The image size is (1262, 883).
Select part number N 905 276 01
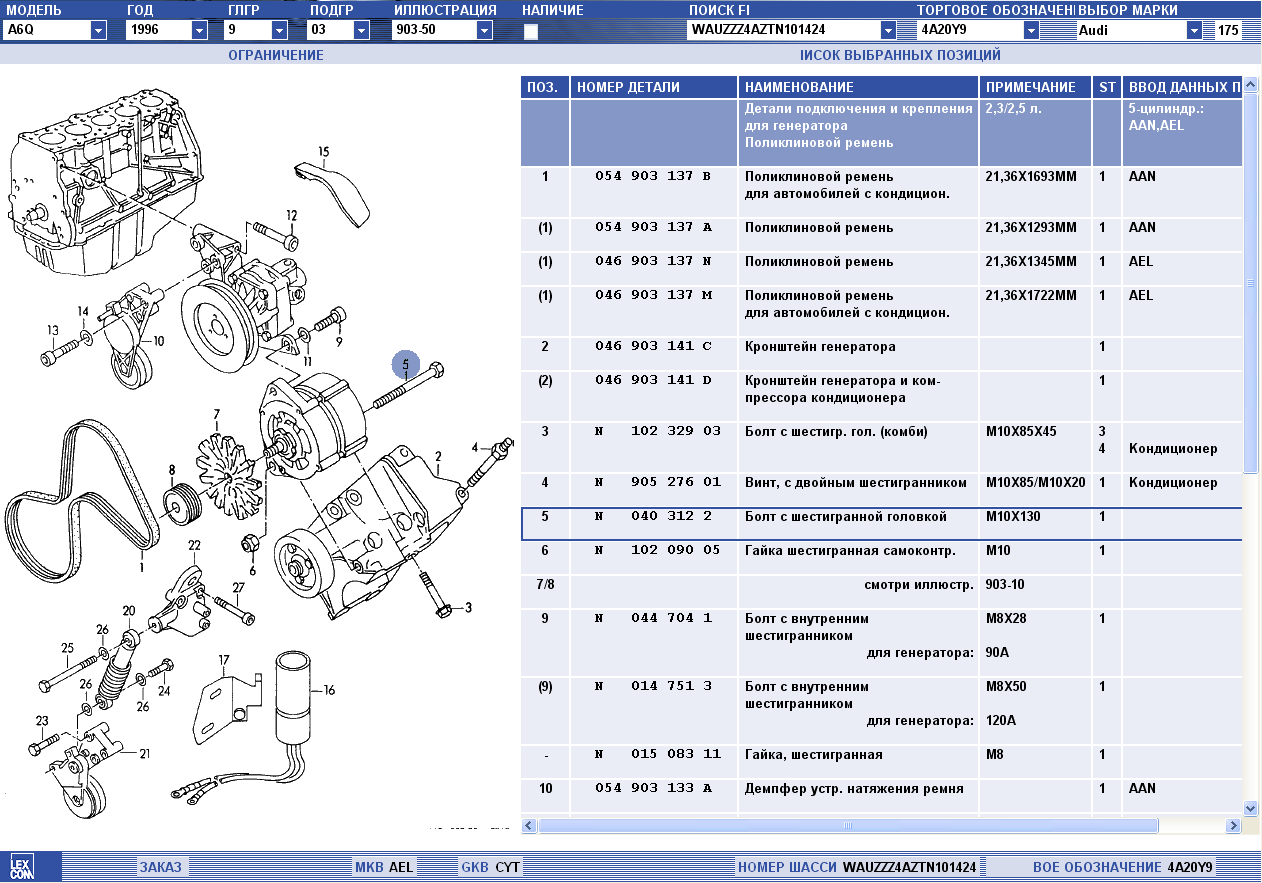click(657, 482)
